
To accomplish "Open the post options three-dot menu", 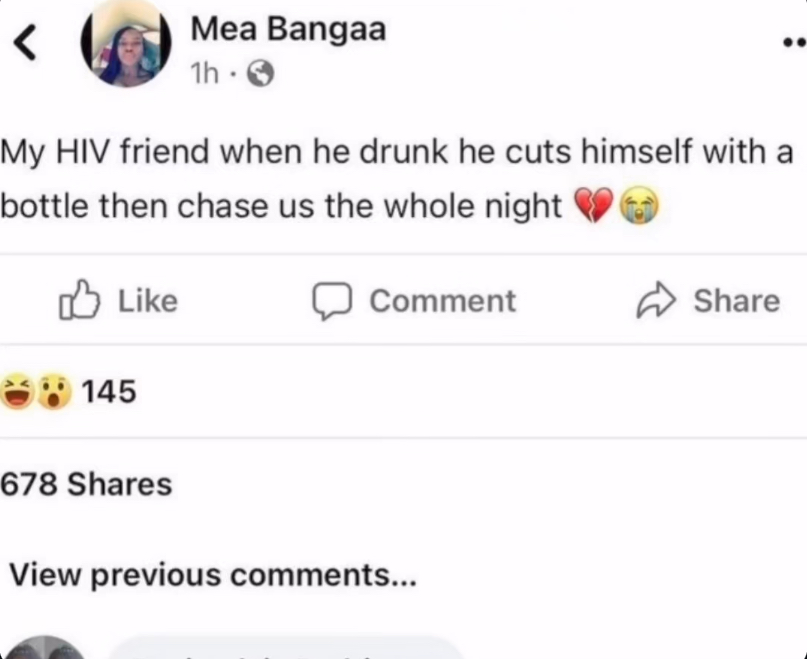I will pos(792,43).
